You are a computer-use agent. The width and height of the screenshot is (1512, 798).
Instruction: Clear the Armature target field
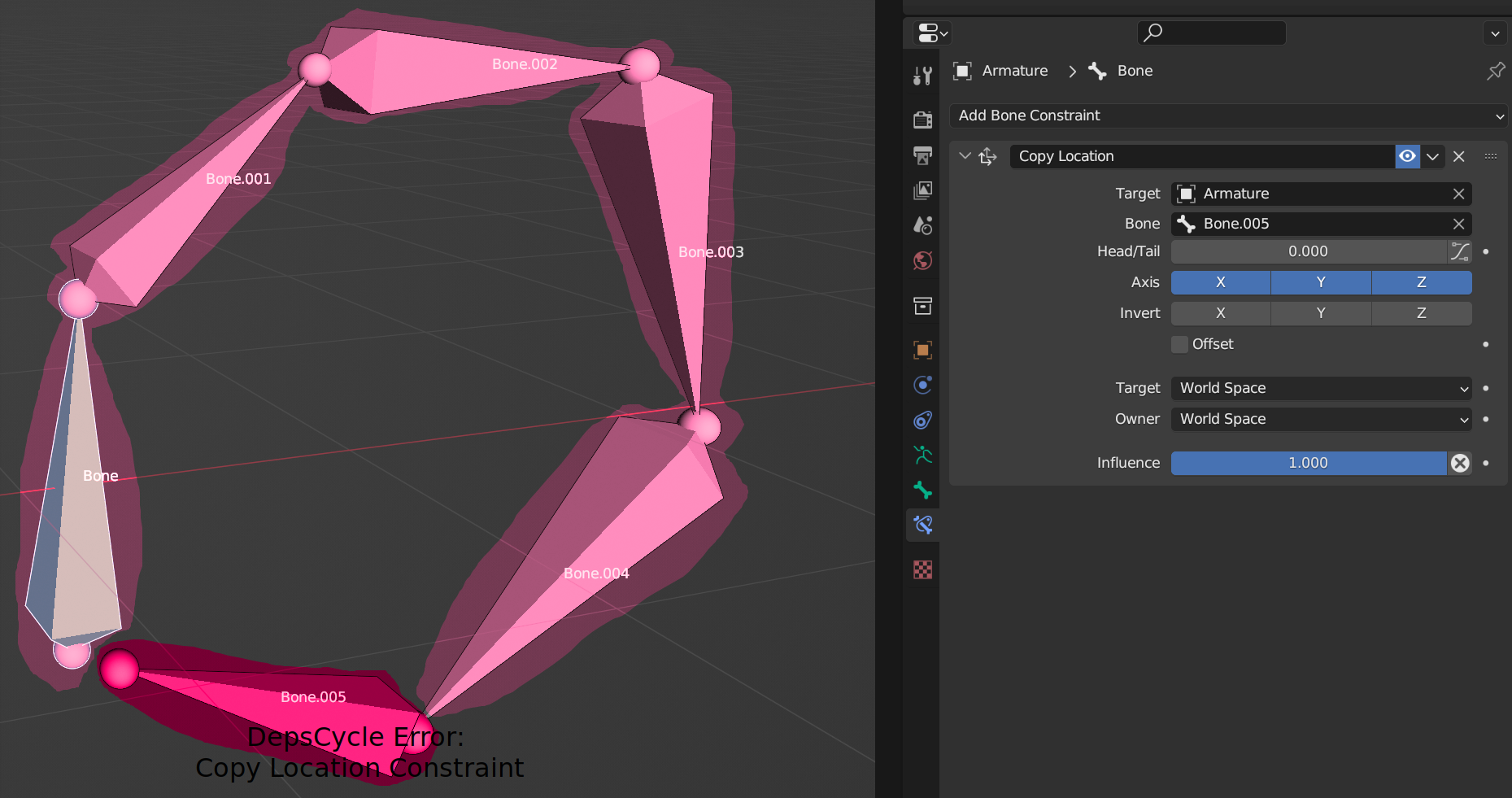pos(1458,194)
